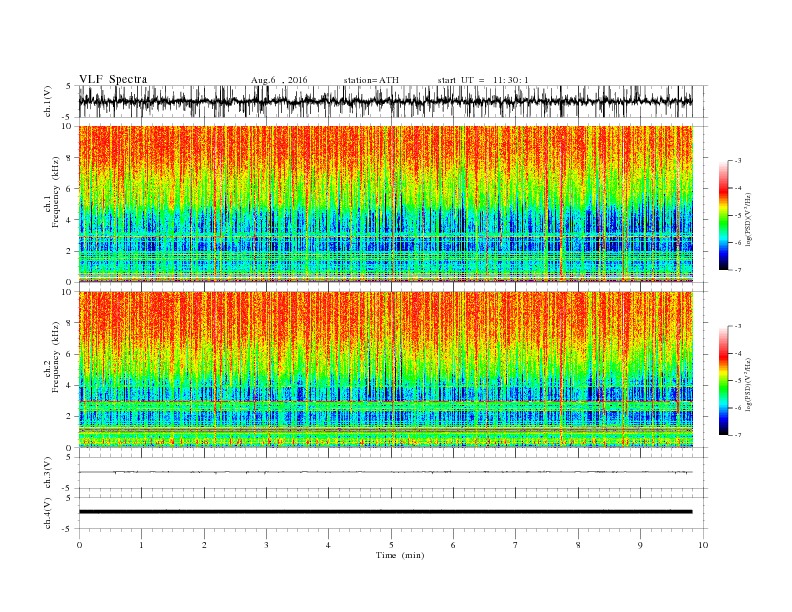
Task: Click the "1" tick on the time axis
Action: [141, 545]
